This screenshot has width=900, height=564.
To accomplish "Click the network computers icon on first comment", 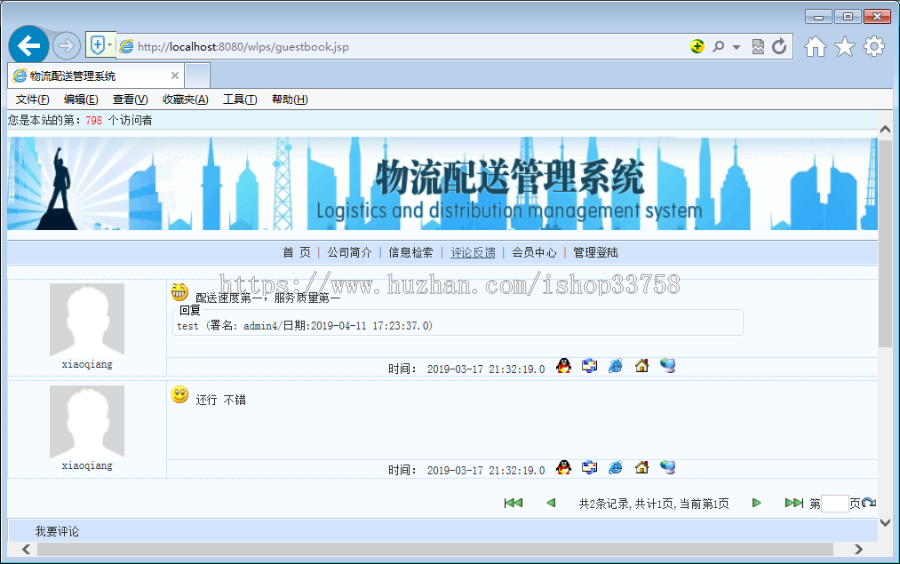I will click(x=668, y=365).
